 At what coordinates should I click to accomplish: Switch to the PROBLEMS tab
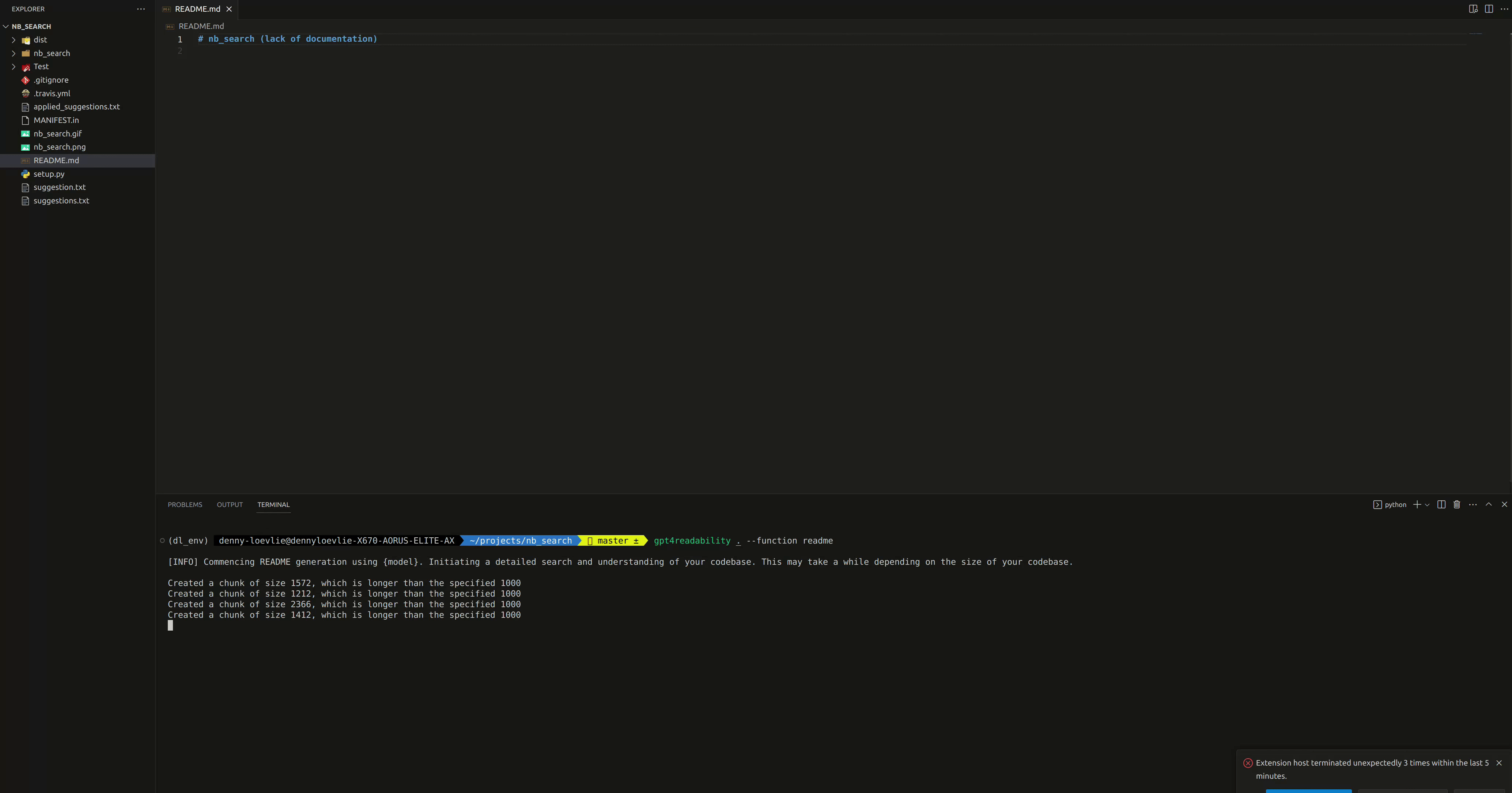click(x=185, y=504)
